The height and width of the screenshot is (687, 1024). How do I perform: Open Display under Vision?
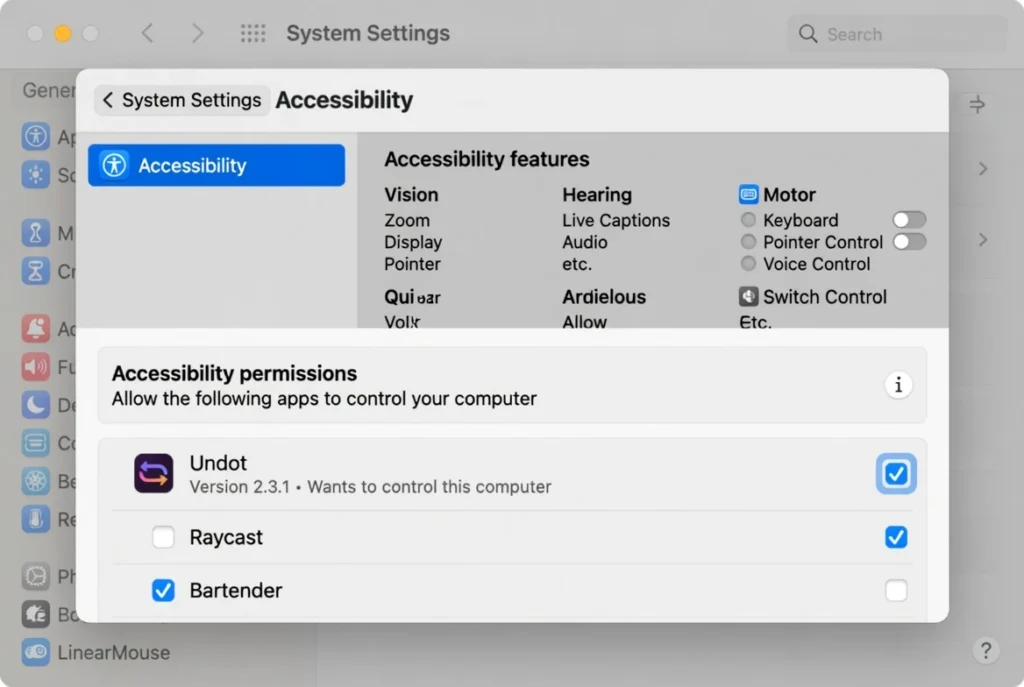point(413,242)
